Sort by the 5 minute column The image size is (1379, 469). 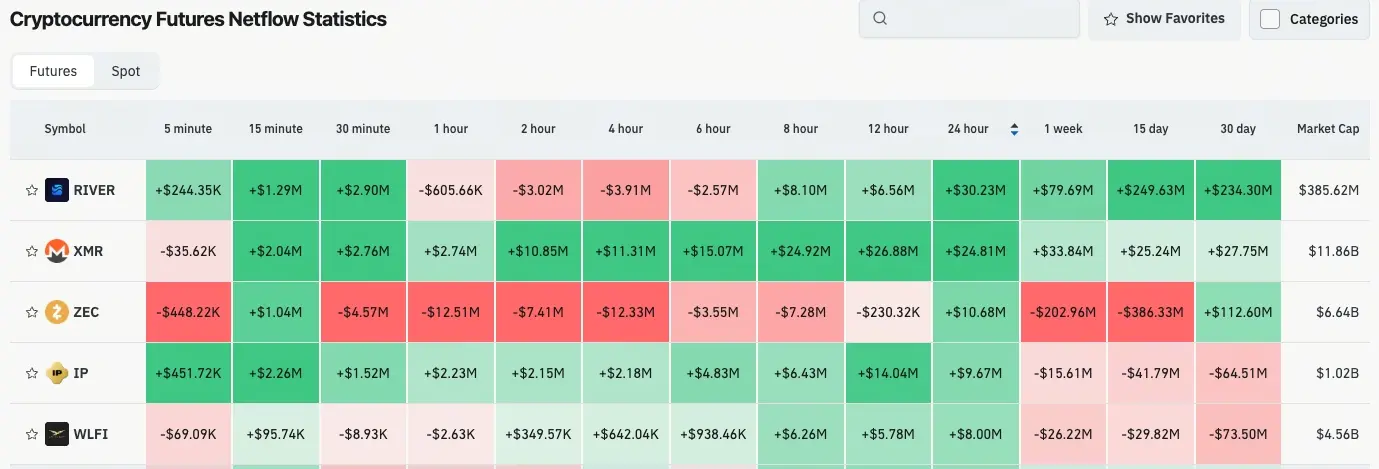(x=188, y=129)
